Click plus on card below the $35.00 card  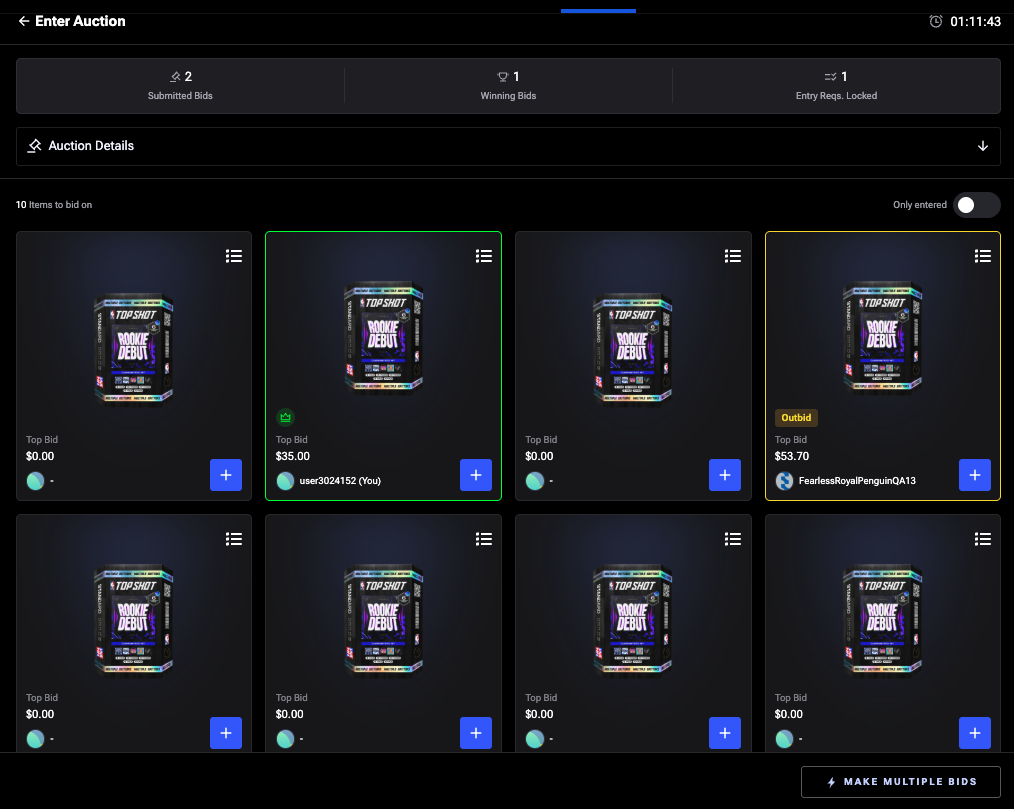click(x=476, y=733)
